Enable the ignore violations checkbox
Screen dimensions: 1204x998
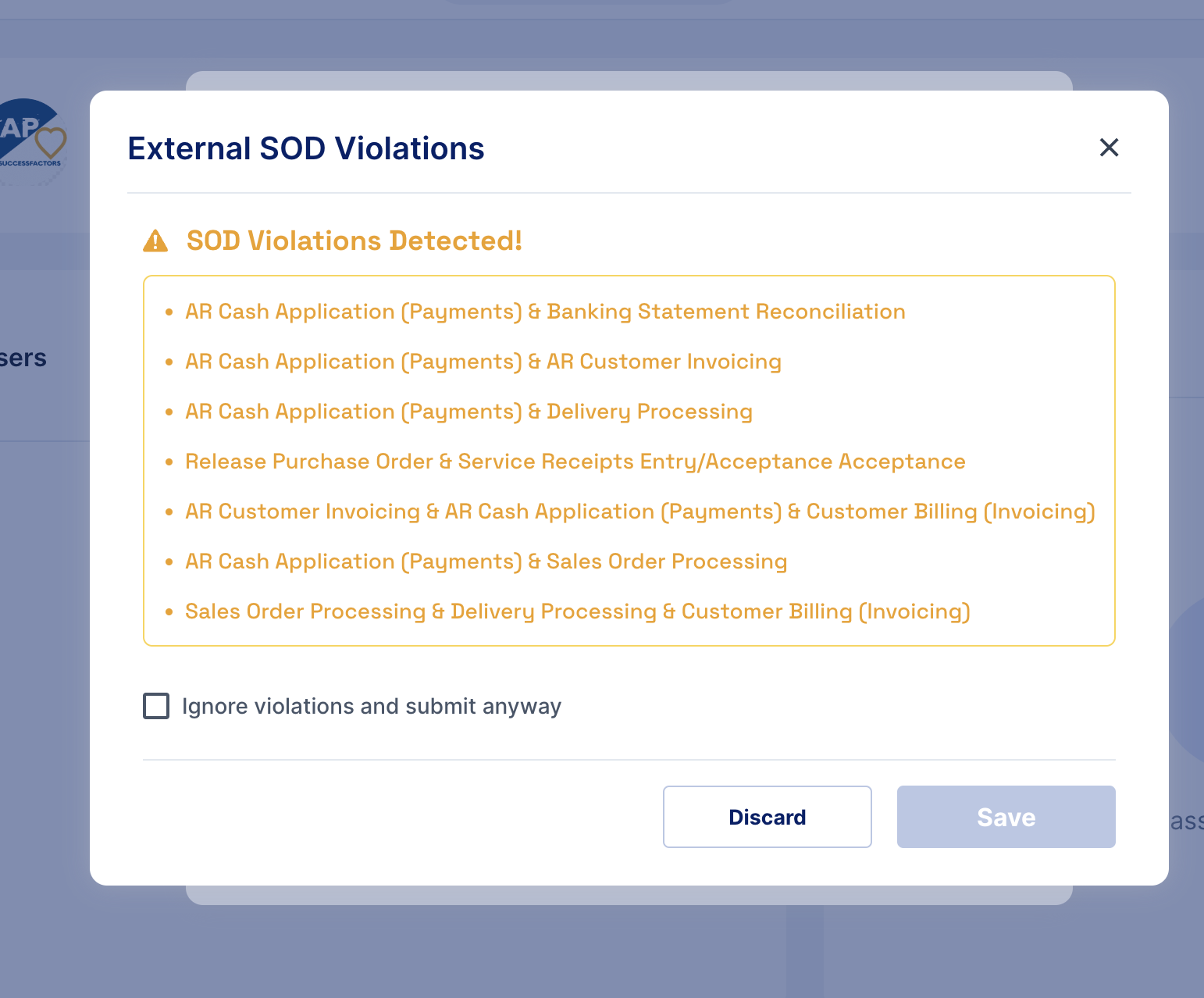[x=156, y=706]
